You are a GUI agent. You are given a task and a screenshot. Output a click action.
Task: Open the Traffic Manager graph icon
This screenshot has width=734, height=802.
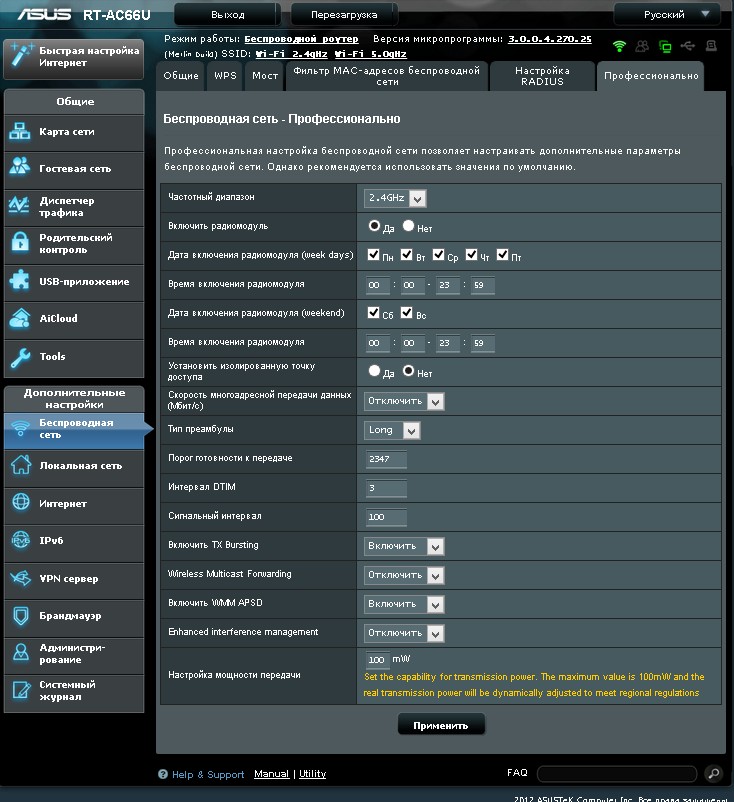point(19,205)
